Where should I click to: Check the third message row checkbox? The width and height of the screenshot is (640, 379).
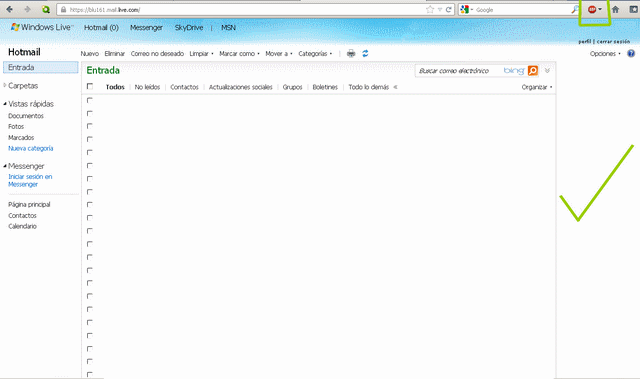90,126
